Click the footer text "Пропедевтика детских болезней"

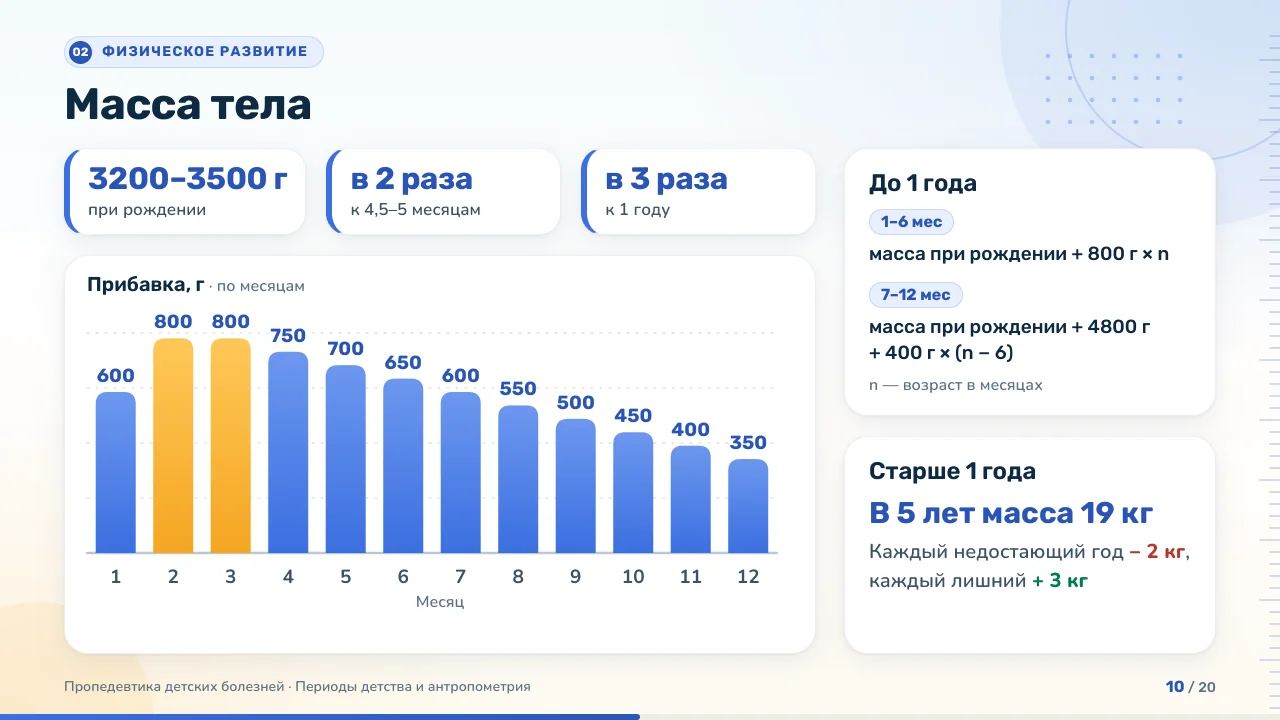click(x=172, y=687)
